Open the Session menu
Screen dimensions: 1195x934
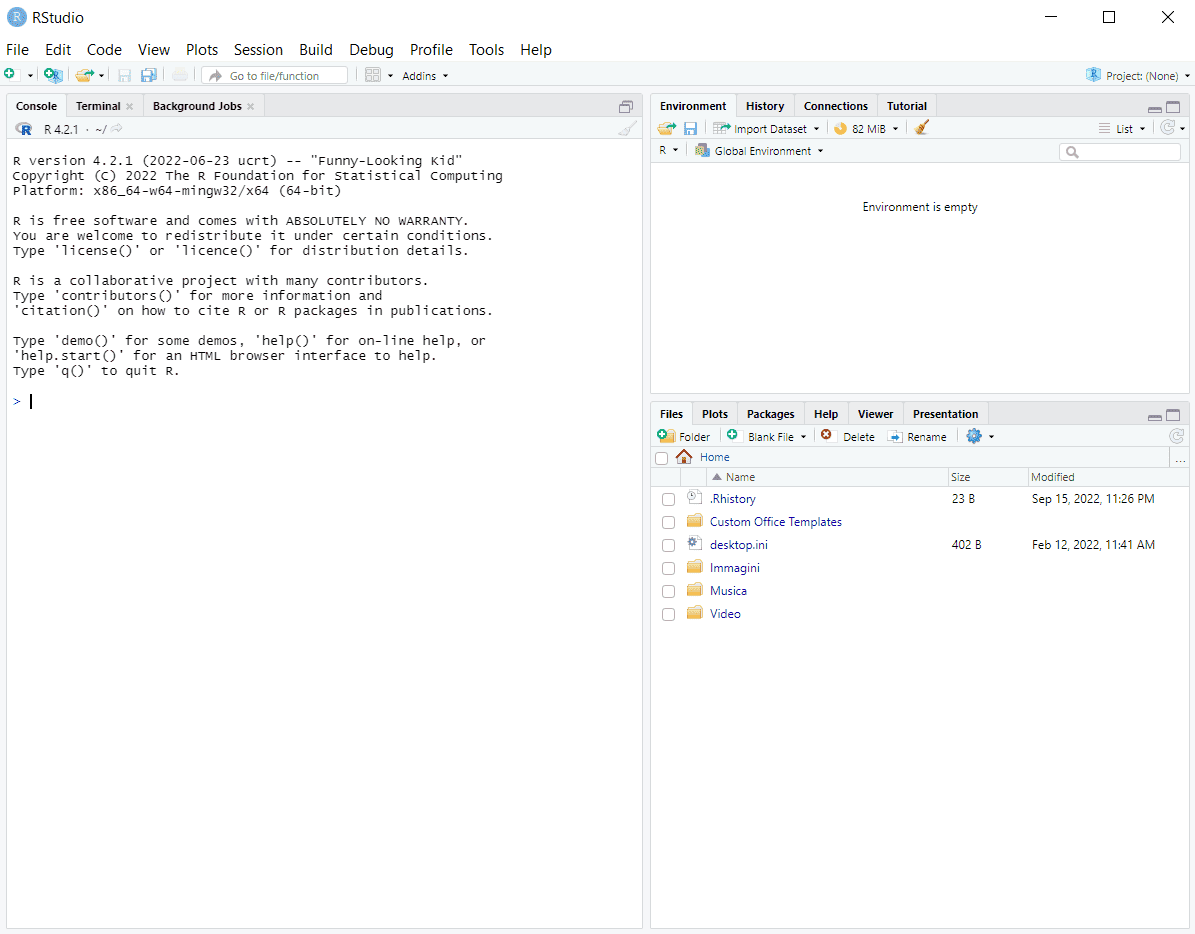click(258, 49)
